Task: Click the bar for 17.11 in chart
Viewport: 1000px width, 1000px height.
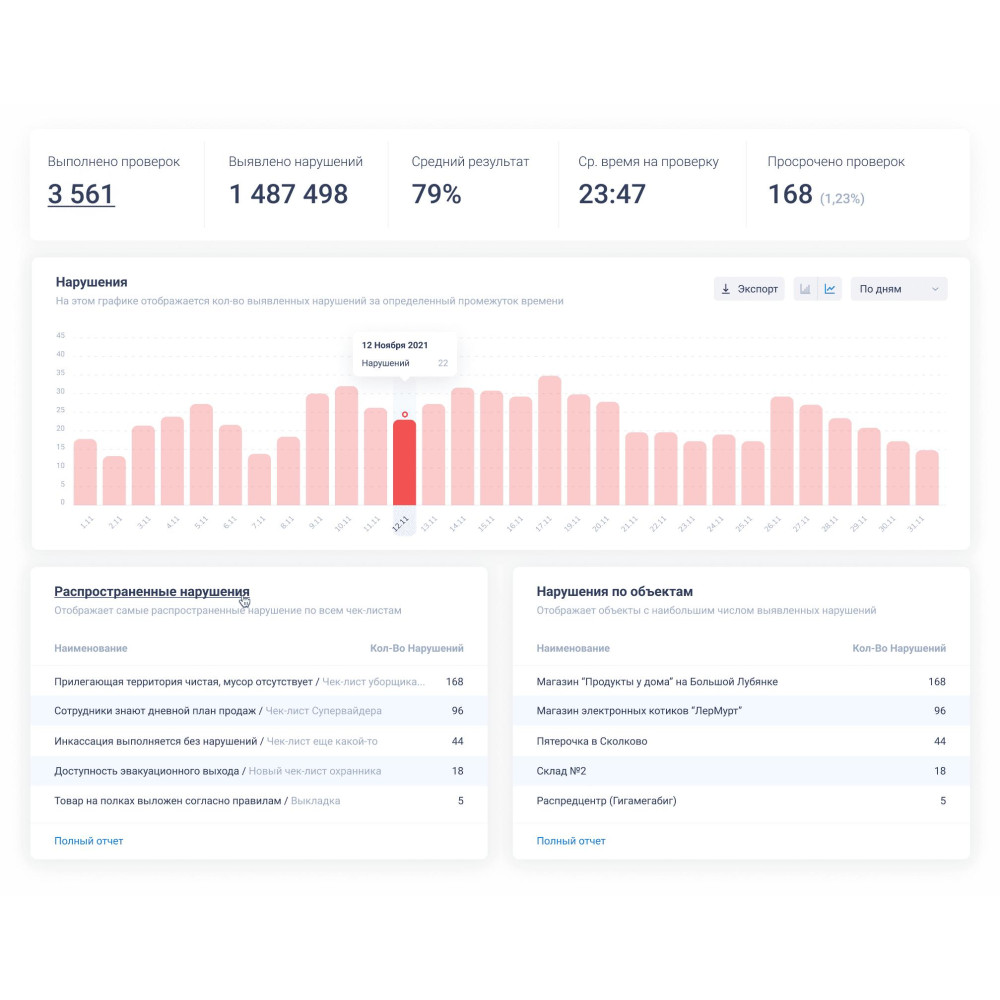Action: [549, 440]
